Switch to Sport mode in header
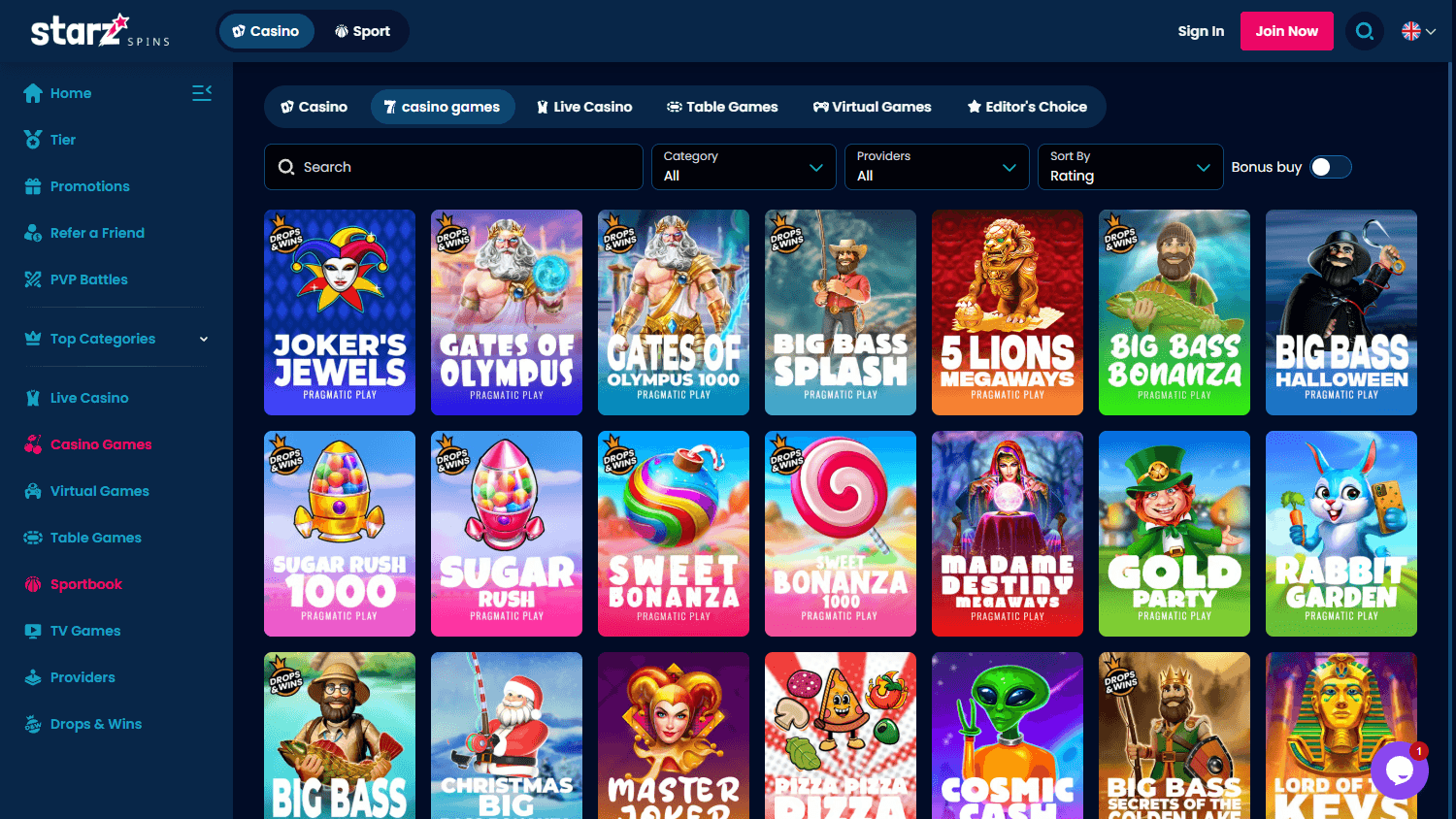The width and height of the screenshot is (1456, 819). click(x=362, y=31)
